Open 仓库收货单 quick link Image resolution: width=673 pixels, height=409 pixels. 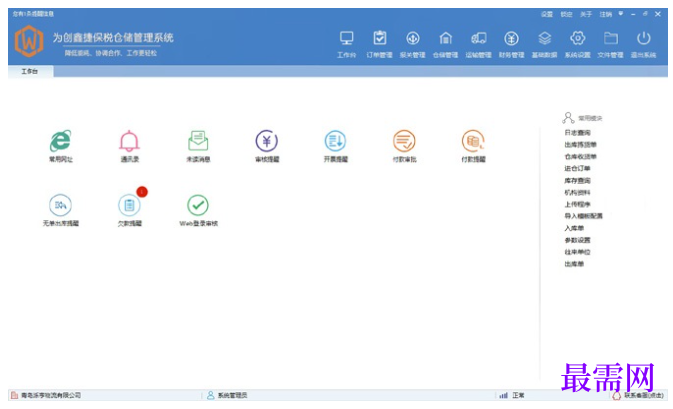(580, 157)
